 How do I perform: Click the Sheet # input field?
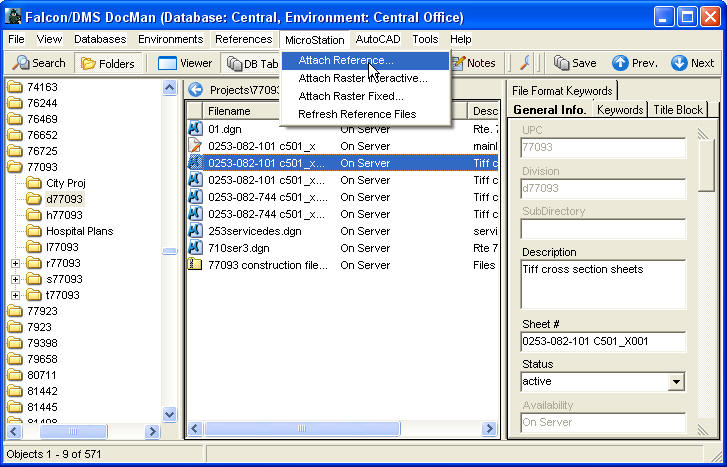(603, 342)
